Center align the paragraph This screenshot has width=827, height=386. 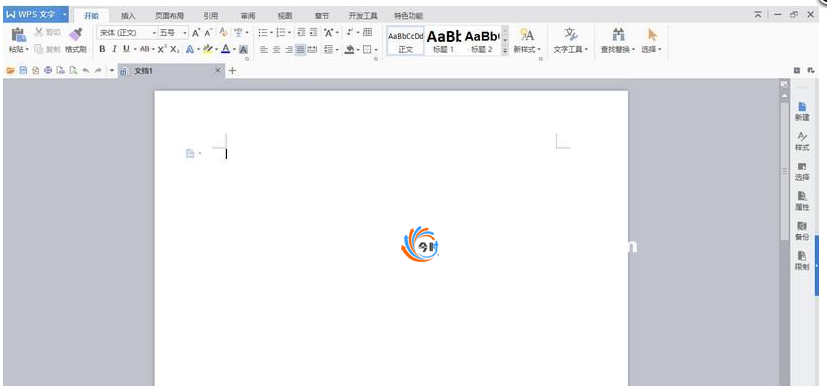click(x=276, y=50)
